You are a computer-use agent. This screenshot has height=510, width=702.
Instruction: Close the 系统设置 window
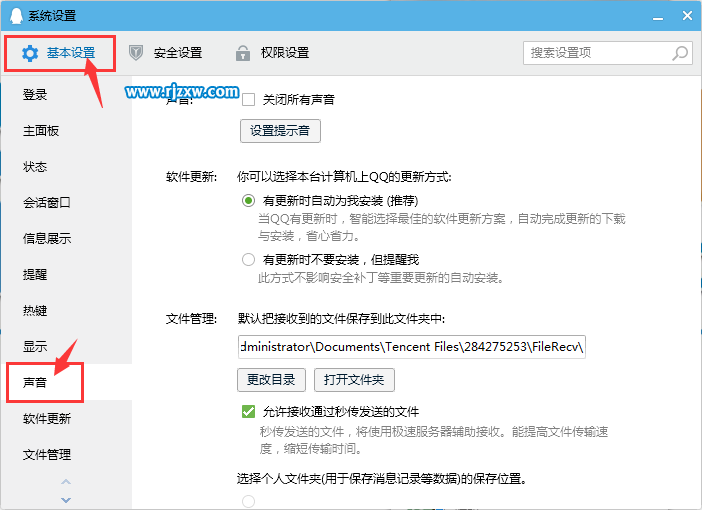tap(687, 16)
